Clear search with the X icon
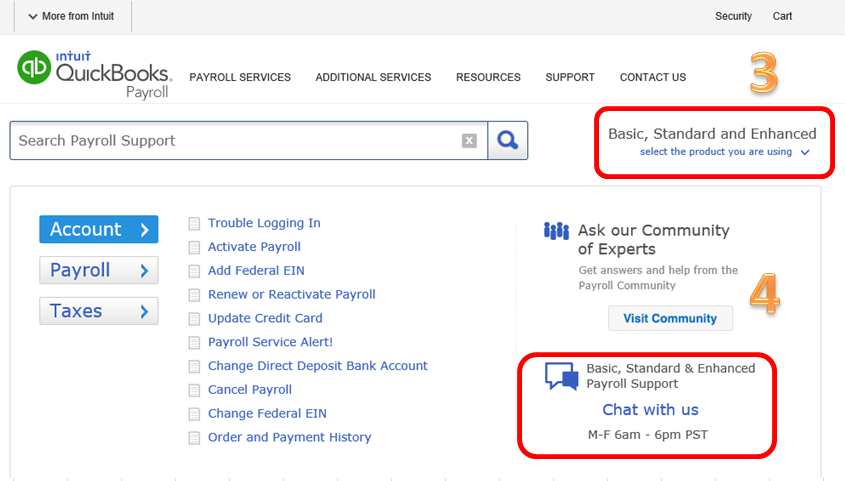845x481 pixels. tap(469, 141)
